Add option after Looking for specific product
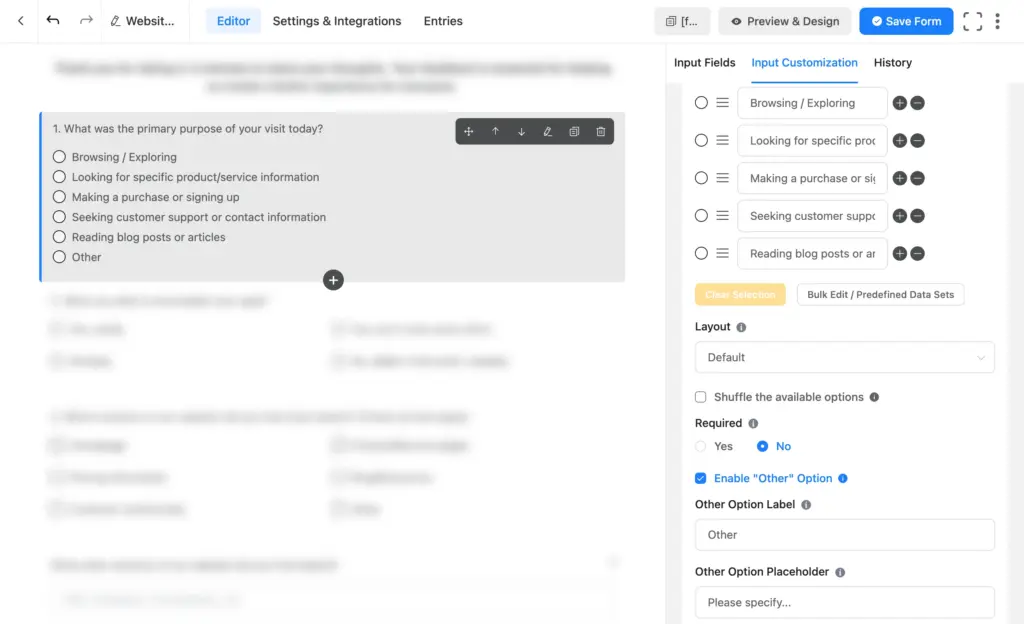 tap(899, 140)
